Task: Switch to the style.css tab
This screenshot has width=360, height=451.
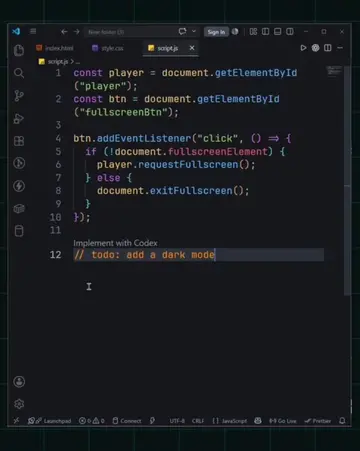Action: 108,48
